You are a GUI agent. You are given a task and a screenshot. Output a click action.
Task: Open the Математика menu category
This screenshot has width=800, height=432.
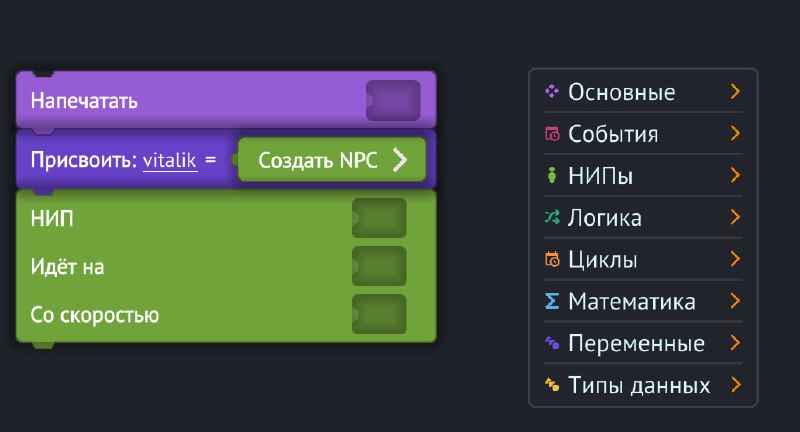[643, 301]
